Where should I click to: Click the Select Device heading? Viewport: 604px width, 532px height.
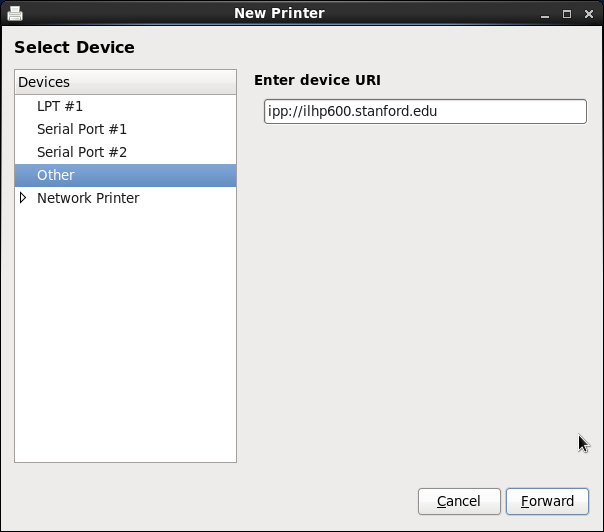pyautogui.click(x=74, y=47)
